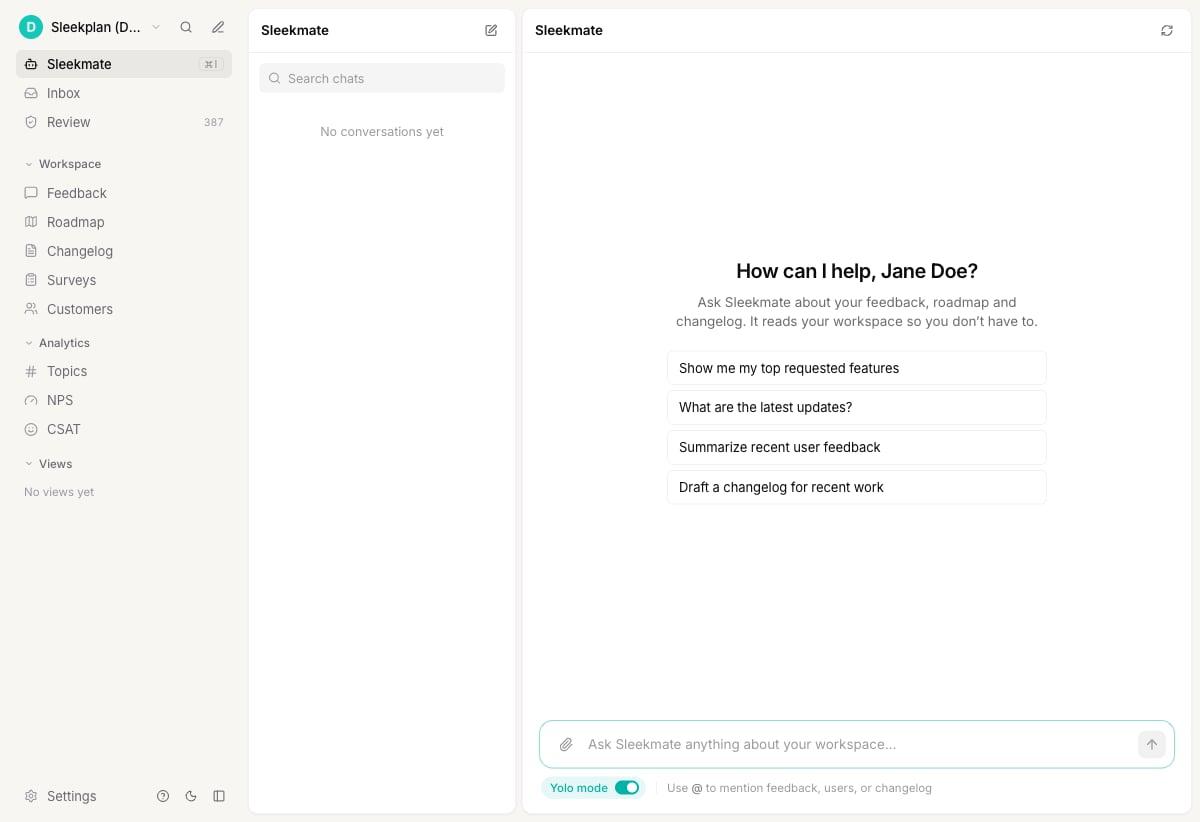Click the Topics hash icon
The image size is (1200, 822).
tap(31, 371)
